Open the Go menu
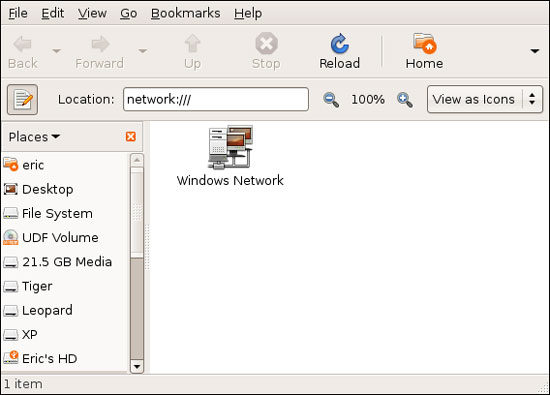Image resolution: width=550 pixels, height=395 pixels. [x=129, y=13]
